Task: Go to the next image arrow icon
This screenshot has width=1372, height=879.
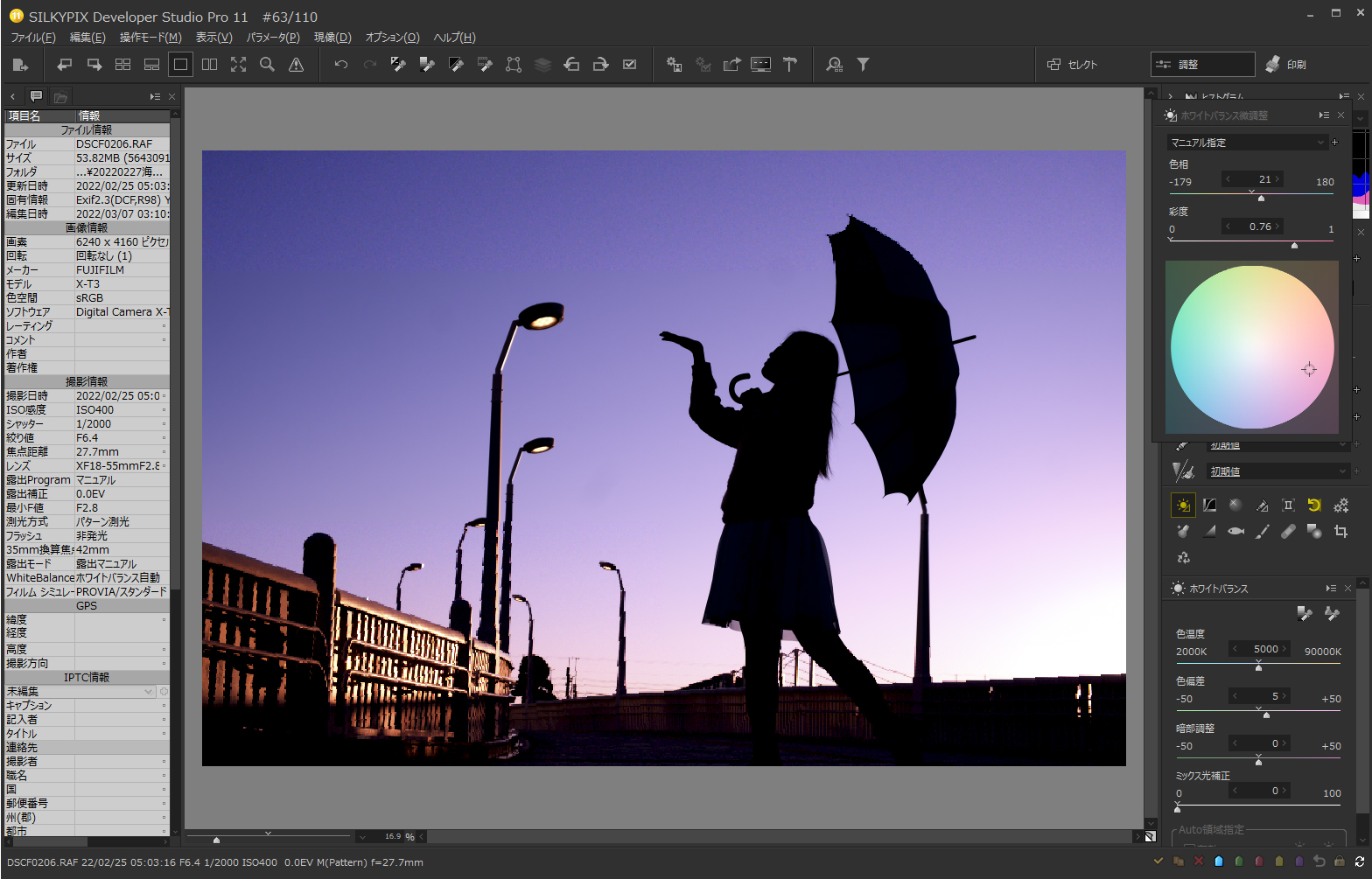Action: coord(94,65)
